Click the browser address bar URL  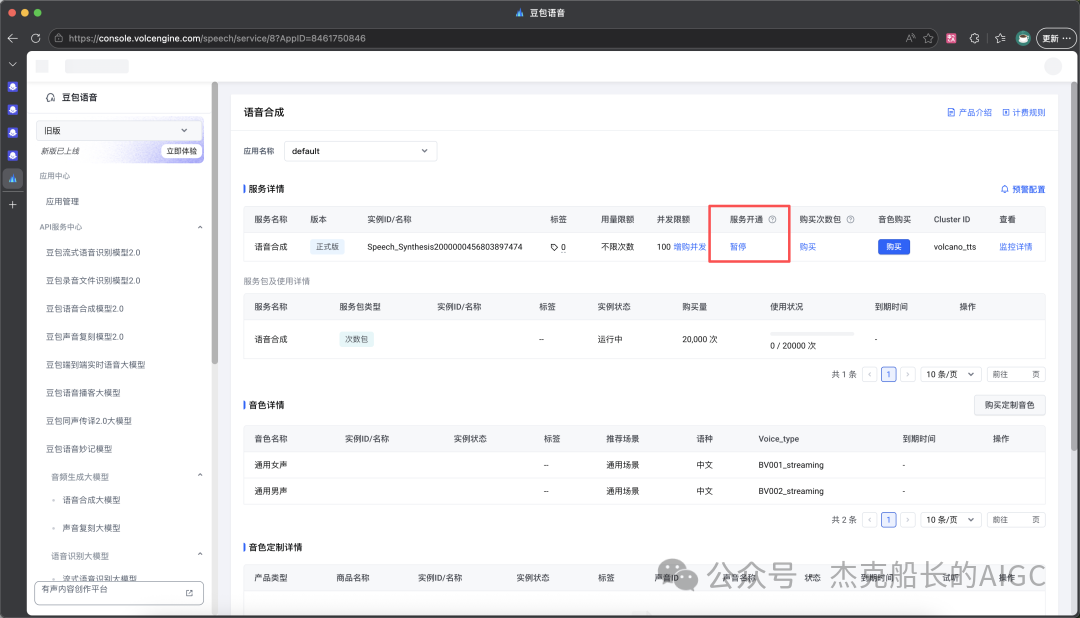click(x=217, y=39)
